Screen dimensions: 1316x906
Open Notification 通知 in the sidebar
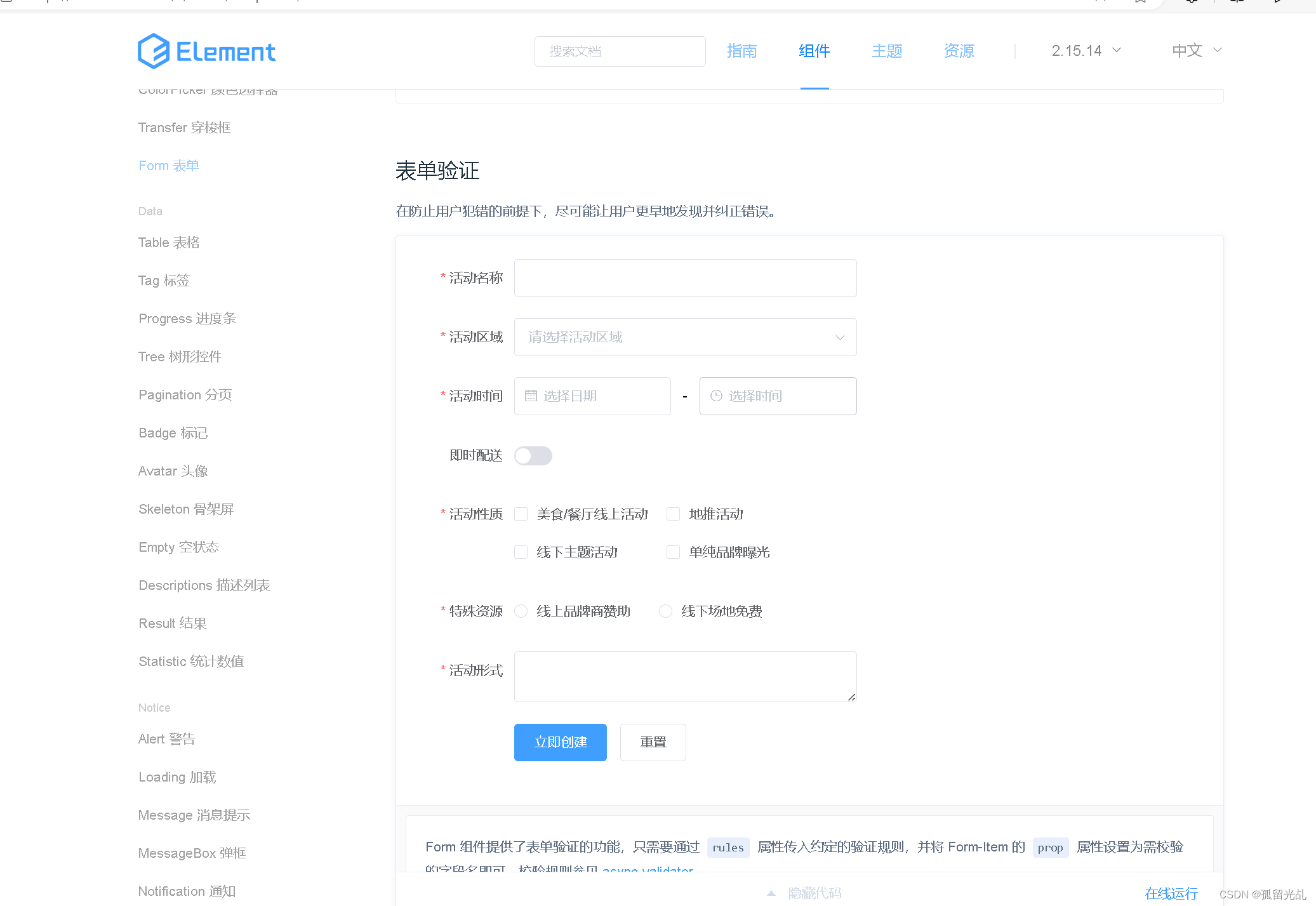(x=187, y=891)
